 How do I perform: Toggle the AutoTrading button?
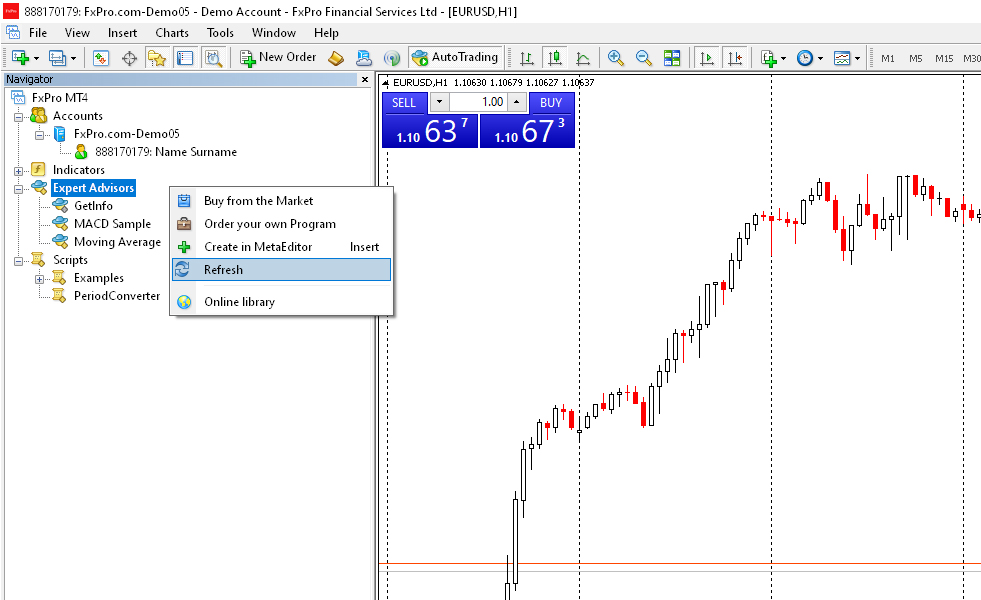coord(455,58)
